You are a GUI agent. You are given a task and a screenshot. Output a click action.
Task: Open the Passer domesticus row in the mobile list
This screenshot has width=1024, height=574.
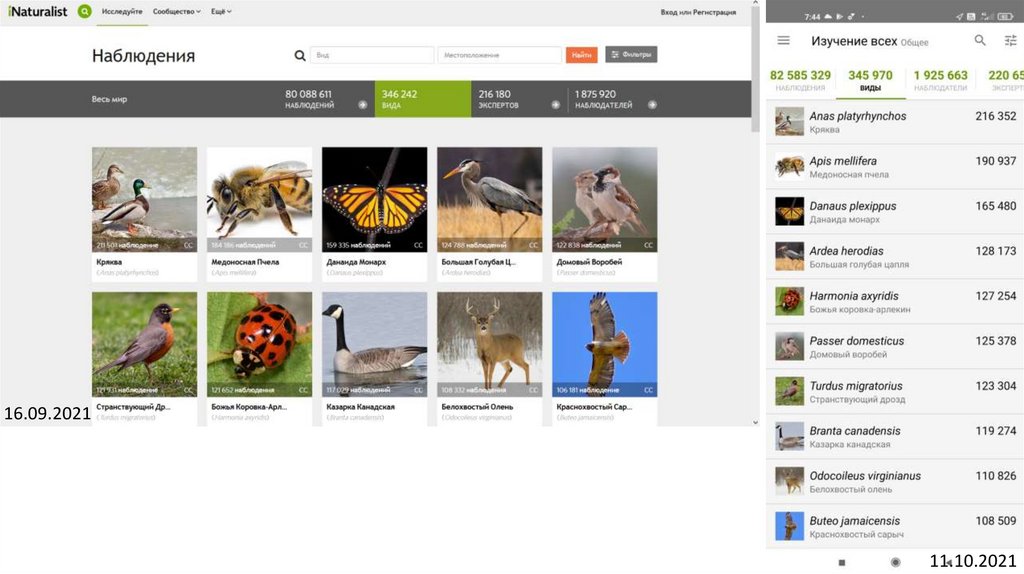[x=895, y=347]
